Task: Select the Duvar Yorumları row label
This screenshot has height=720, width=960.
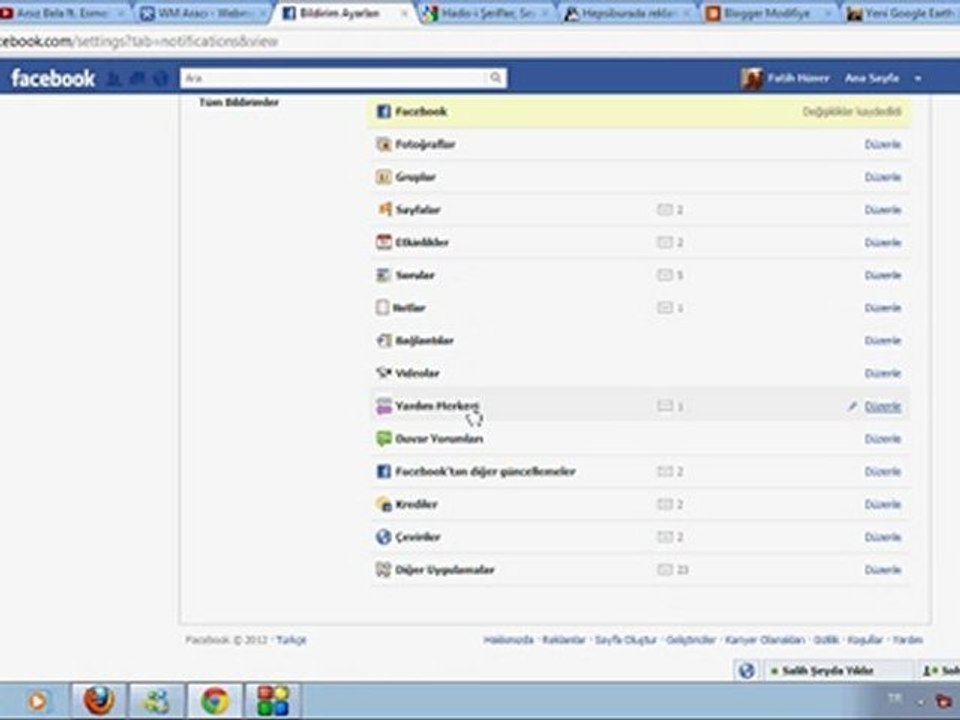Action: pos(439,438)
